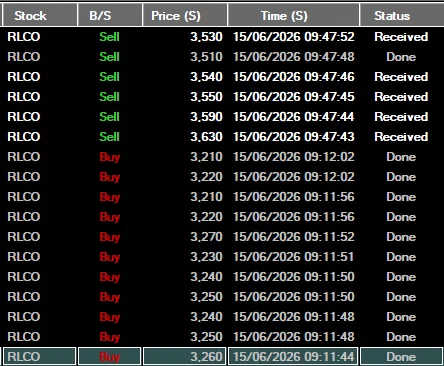Click the price value 3,630
Viewport: 444px width, 366px height.
point(206,137)
